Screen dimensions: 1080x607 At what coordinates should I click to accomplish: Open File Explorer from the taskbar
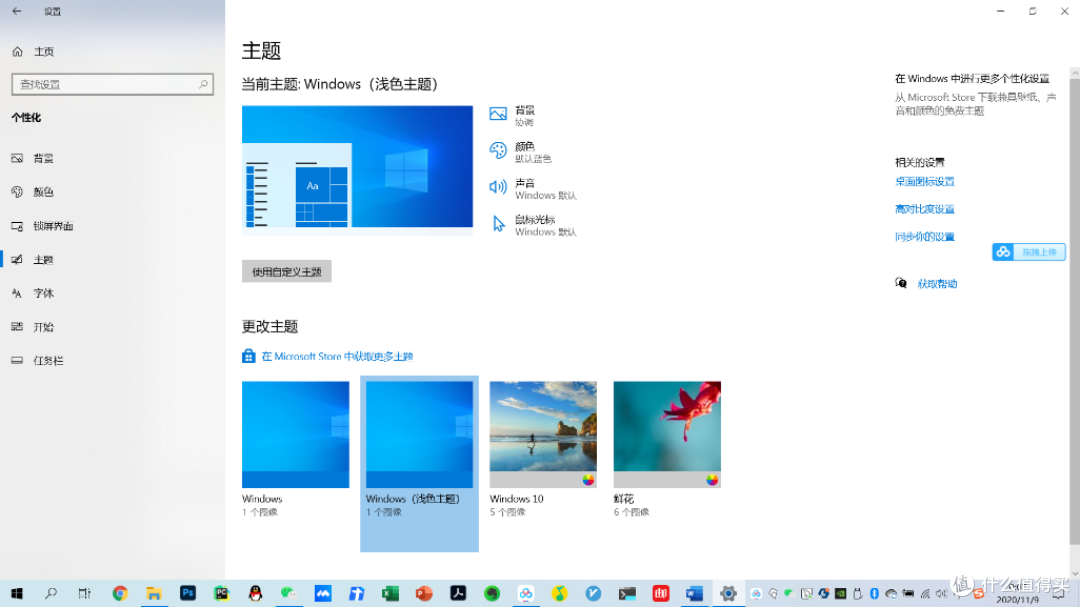point(154,593)
